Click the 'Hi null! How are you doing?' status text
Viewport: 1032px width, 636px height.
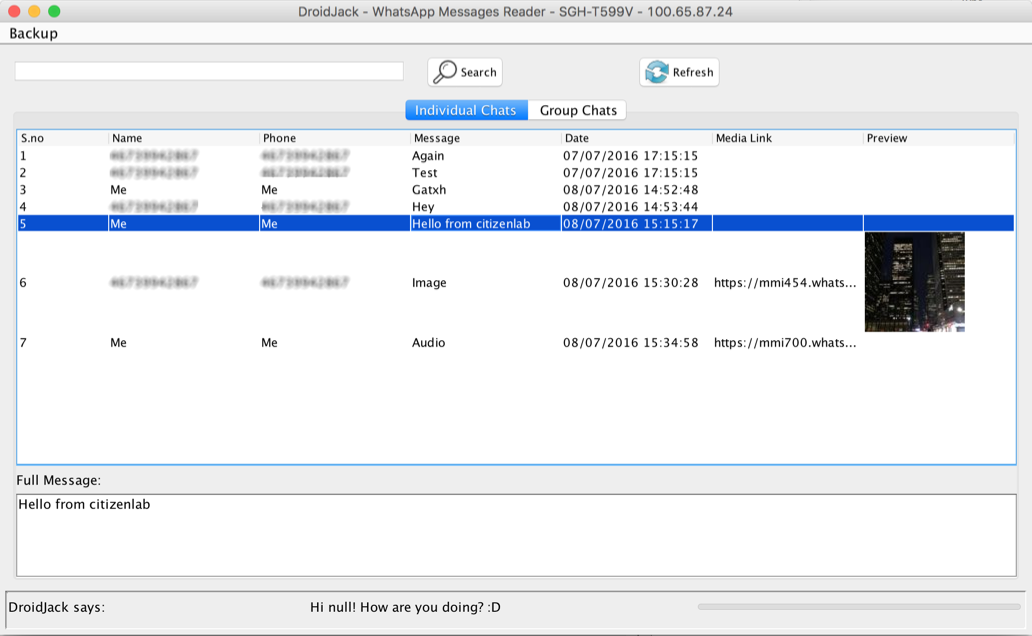tap(405, 607)
